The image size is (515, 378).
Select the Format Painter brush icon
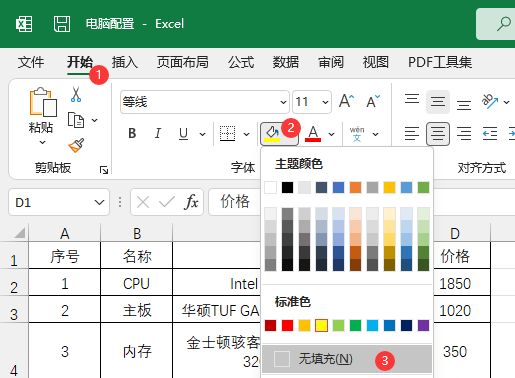(x=76, y=146)
